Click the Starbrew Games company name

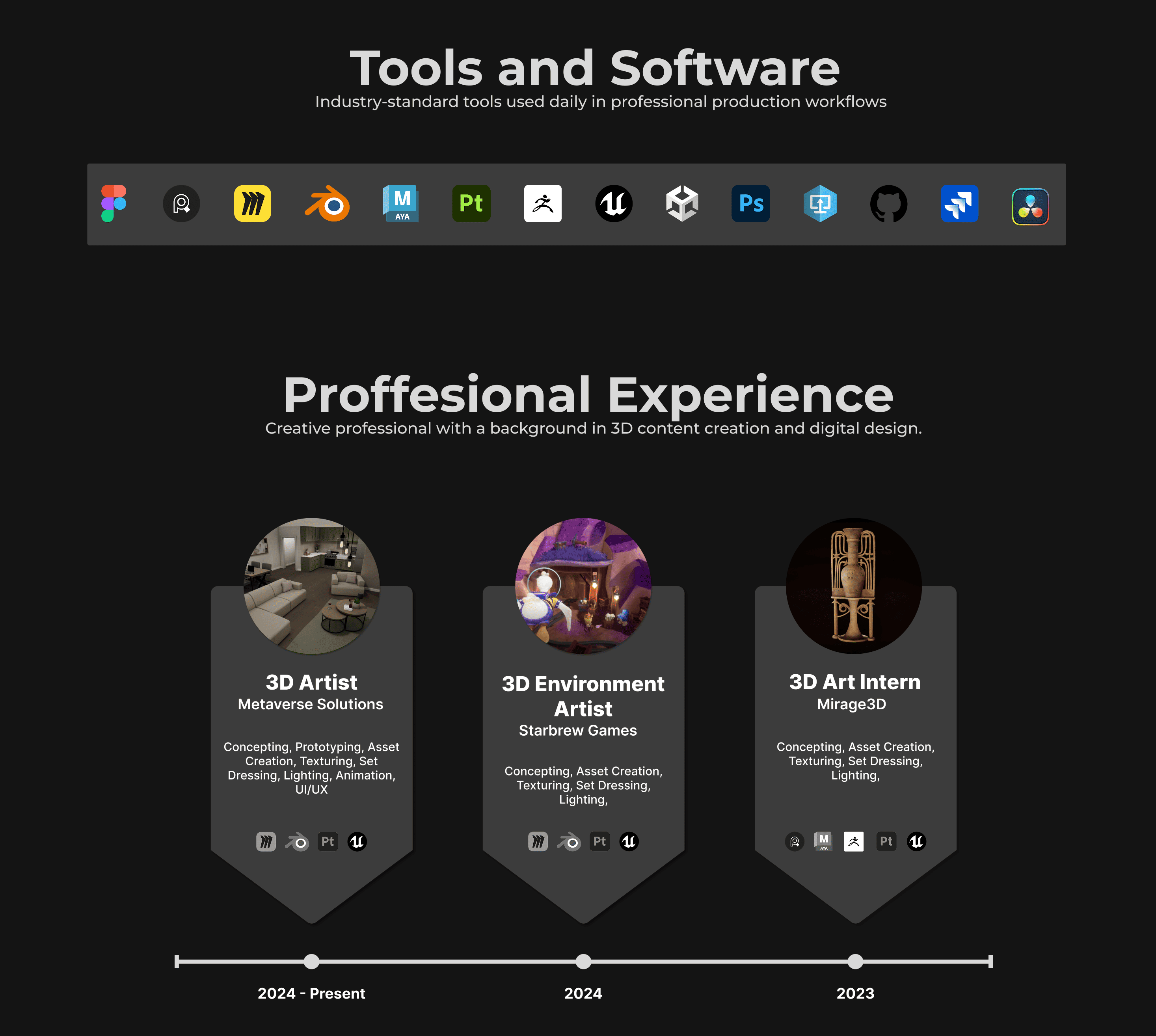[x=578, y=730]
